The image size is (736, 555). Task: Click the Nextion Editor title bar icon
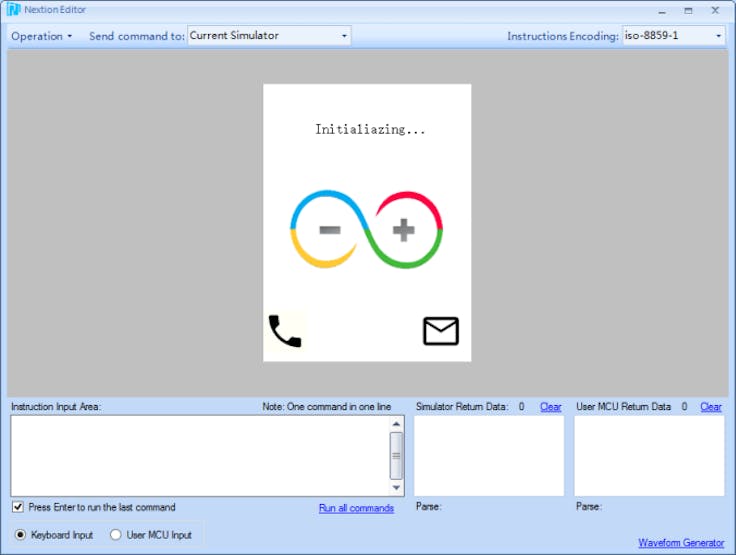pyautogui.click(x=14, y=10)
